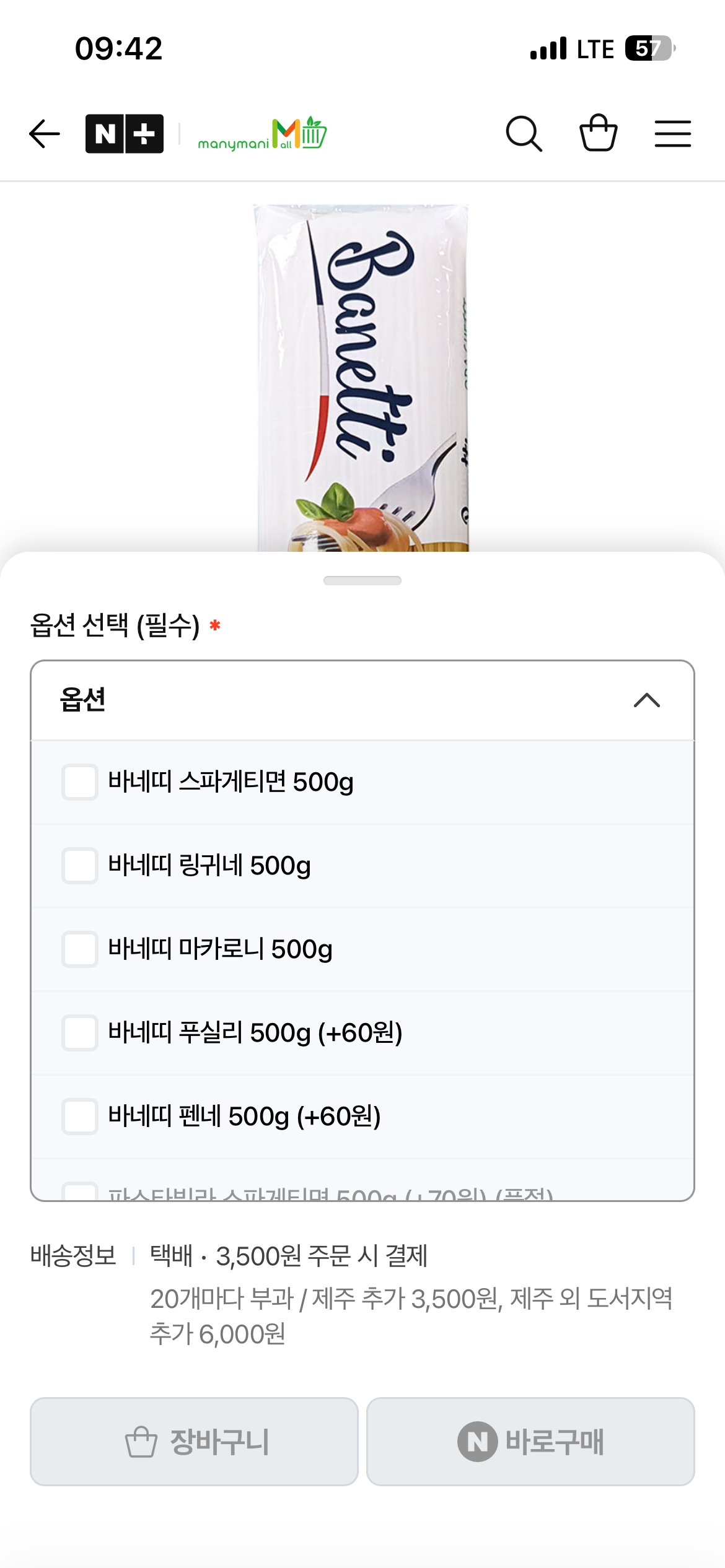725x1568 pixels.
Task: Collapse the 옵션 dropdown chevron
Action: [x=647, y=700]
